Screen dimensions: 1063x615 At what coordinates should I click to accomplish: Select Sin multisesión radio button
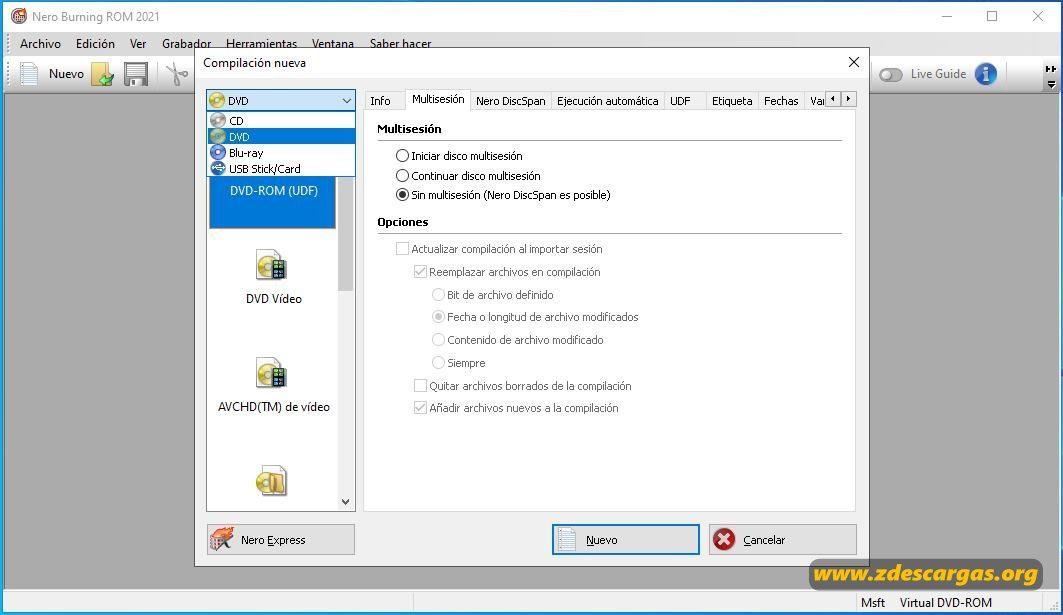click(x=402, y=195)
